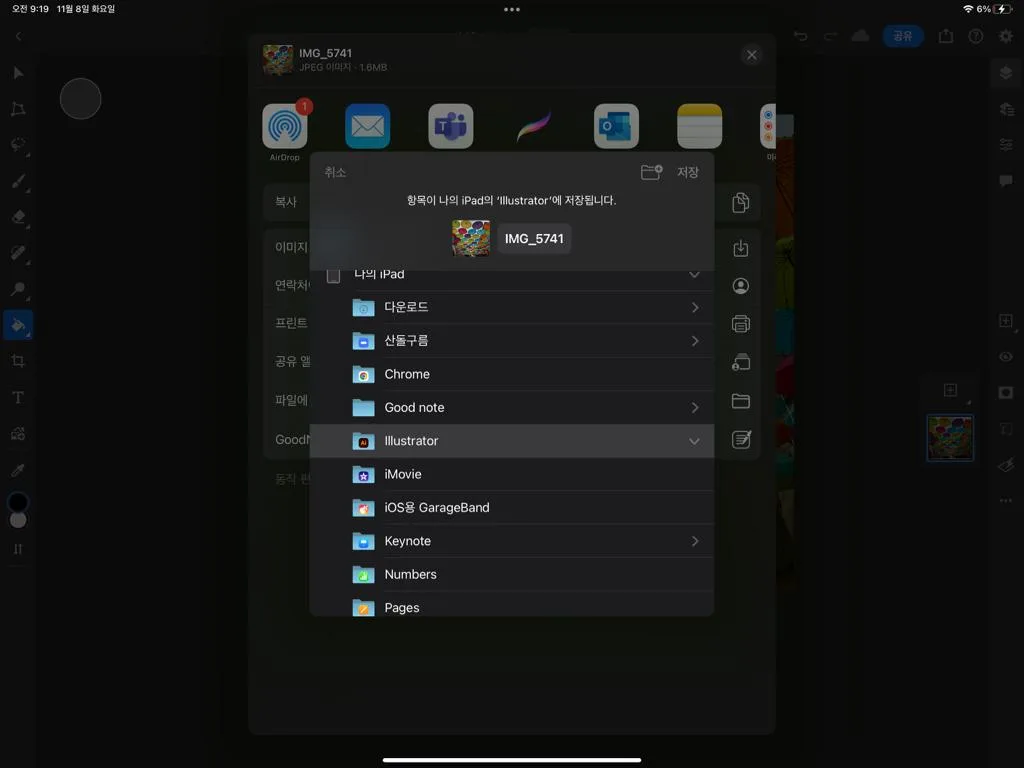Select the Lasso selection tool
The width and height of the screenshot is (1024, 768).
pos(18,144)
